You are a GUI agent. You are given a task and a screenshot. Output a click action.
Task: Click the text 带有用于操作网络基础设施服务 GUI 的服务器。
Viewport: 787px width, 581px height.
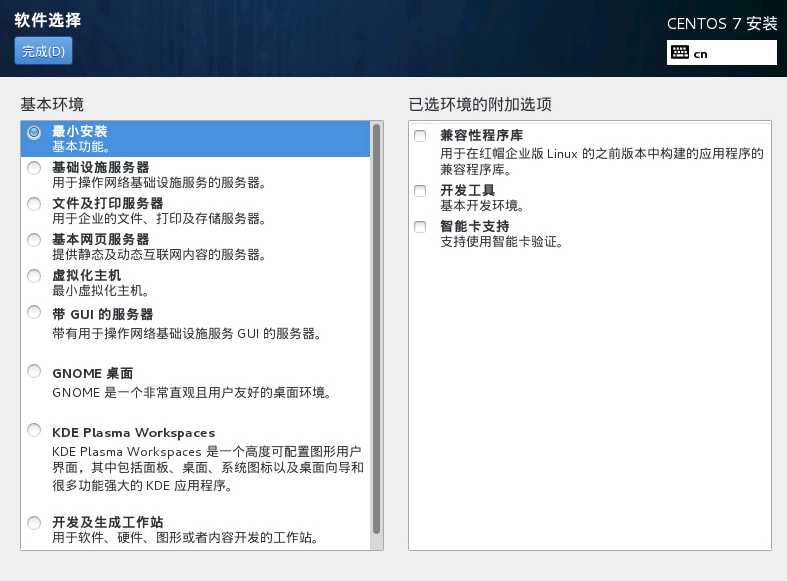click(187, 334)
